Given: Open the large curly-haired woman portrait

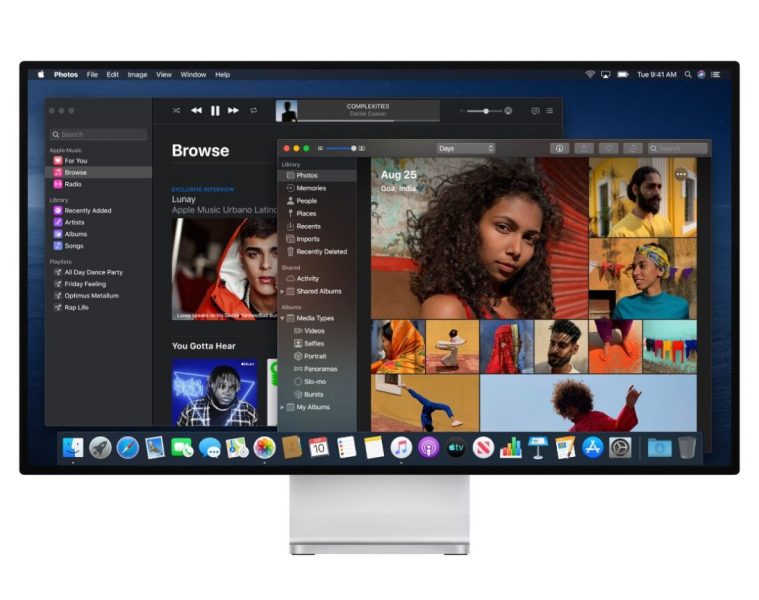Looking at the screenshot, I should (480, 238).
